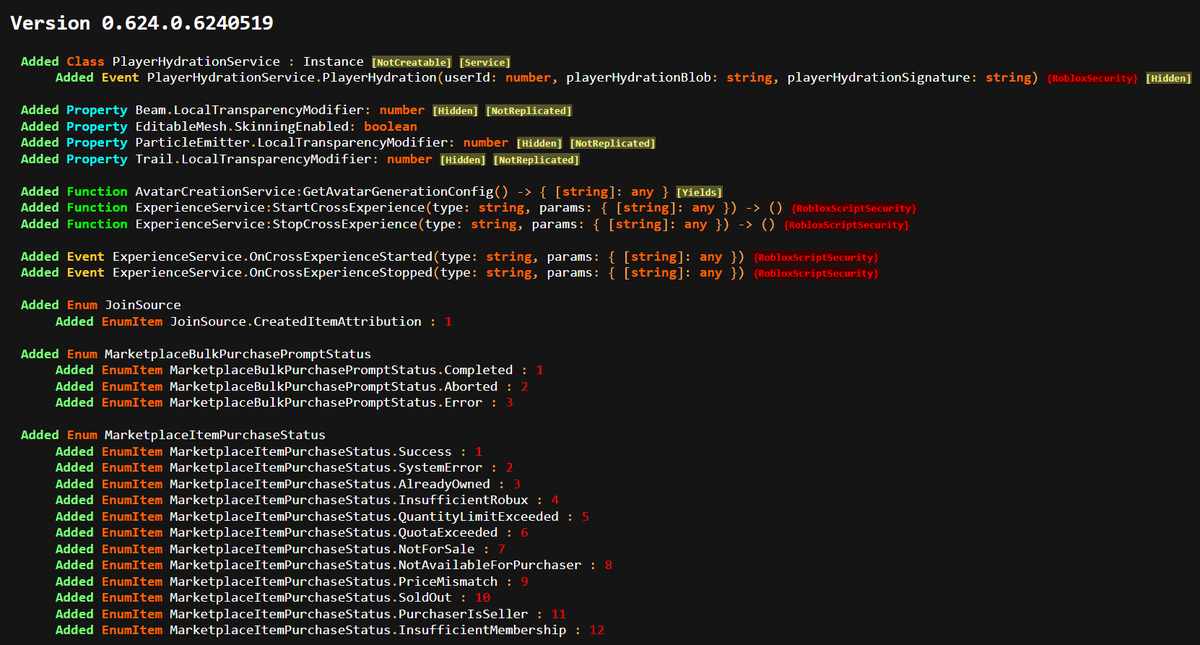This screenshot has height=645, width=1200.
Task: Click the boolean type of SkinningEnabled
Action: point(390,126)
